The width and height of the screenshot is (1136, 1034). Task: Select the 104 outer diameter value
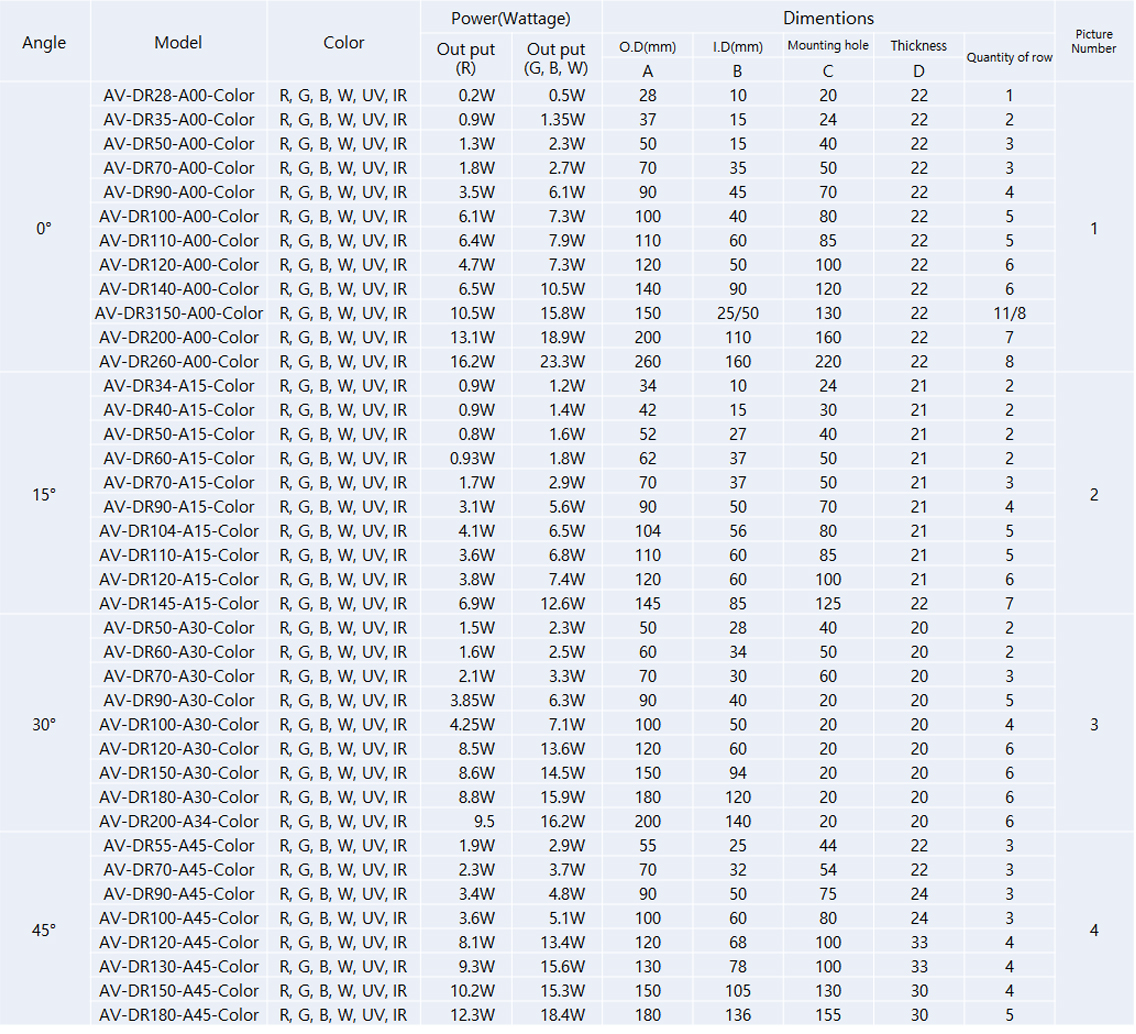click(x=648, y=531)
